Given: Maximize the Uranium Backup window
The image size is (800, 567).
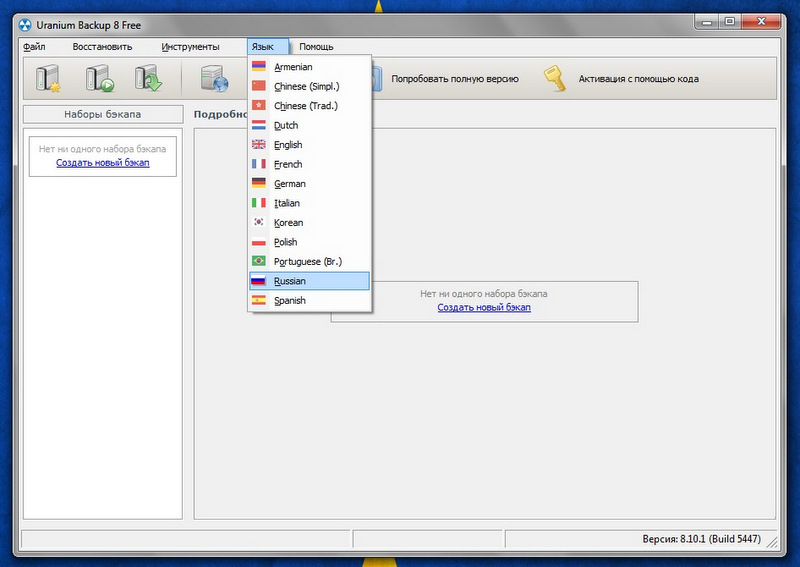Looking at the screenshot, I should point(730,21).
